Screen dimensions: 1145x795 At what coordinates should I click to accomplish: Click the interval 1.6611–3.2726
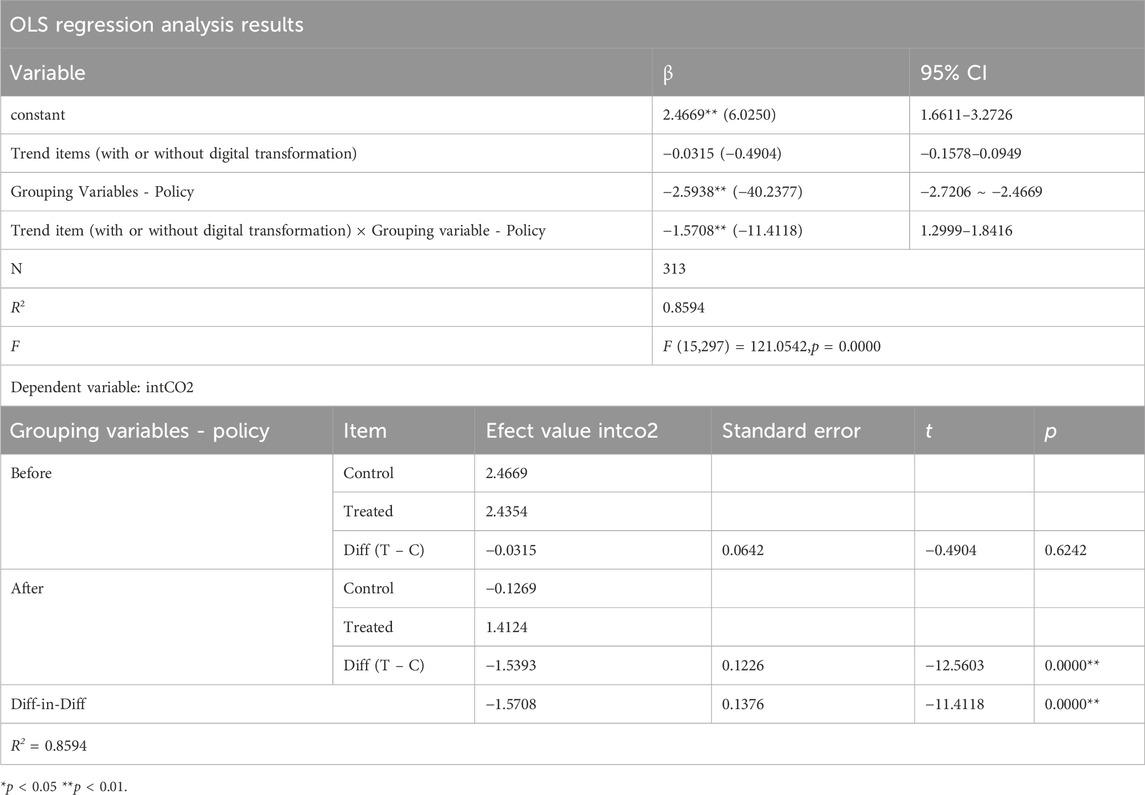[966, 115]
